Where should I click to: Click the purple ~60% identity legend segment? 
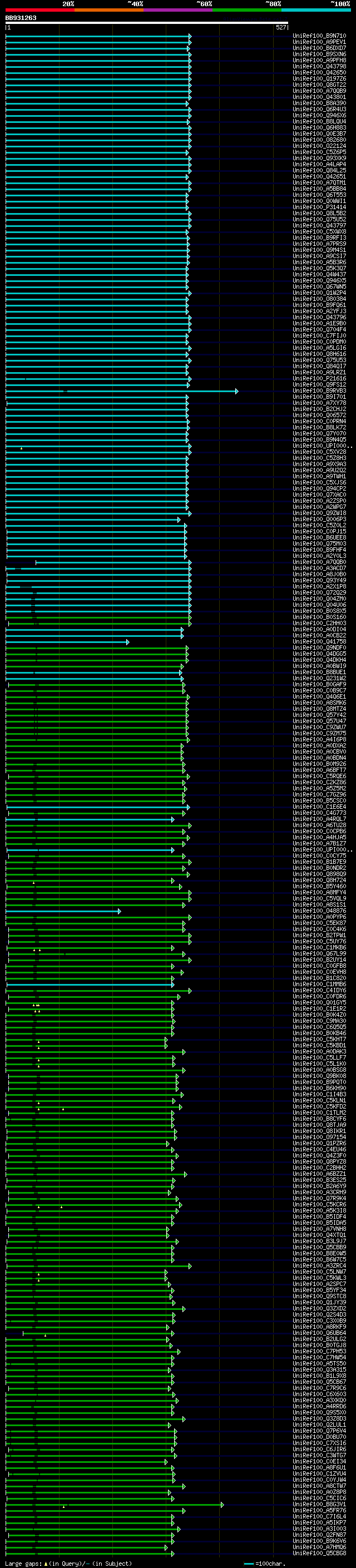tap(179, 10)
